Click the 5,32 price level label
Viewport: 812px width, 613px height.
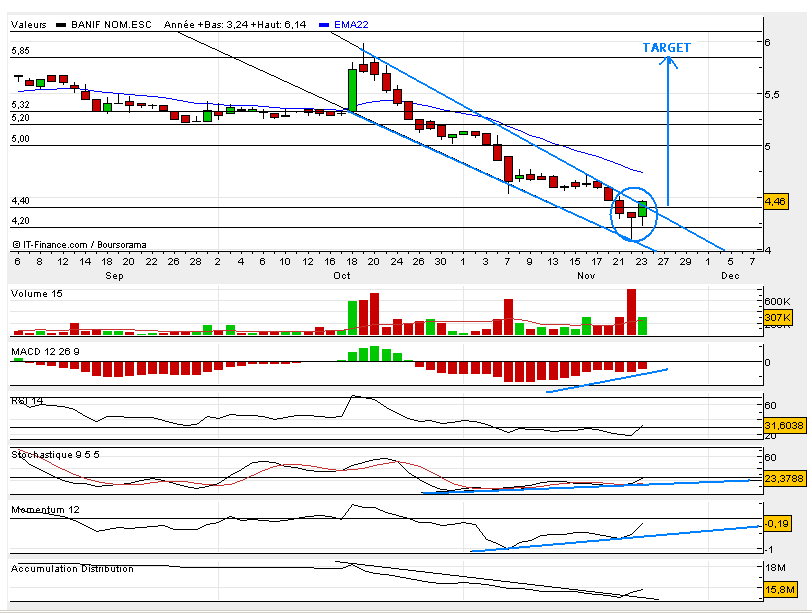coord(21,105)
